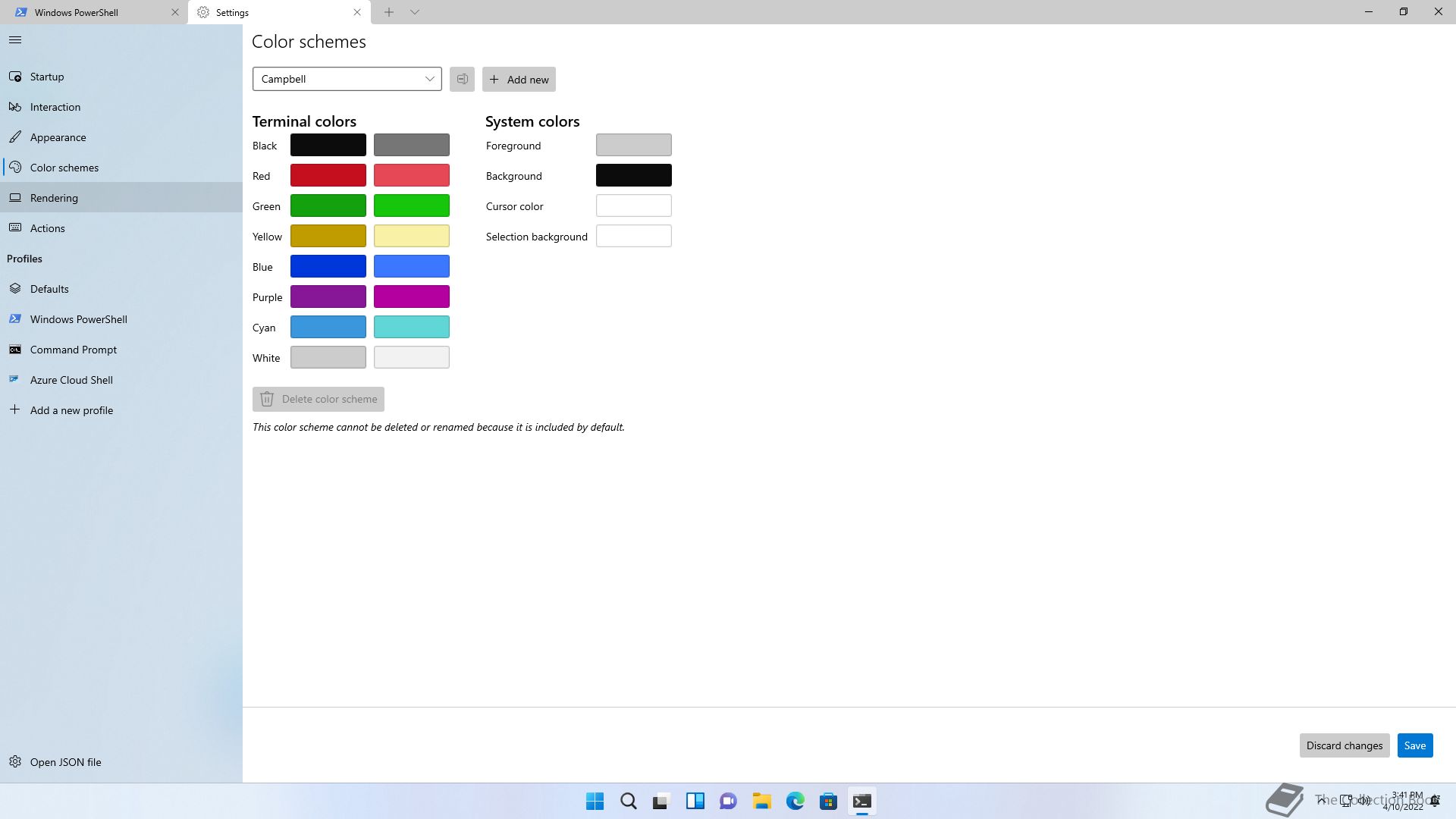This screenshot has width=1456, height=819.
Task: Select Color schemes in sidebar
Action: [x=121, y=168]
